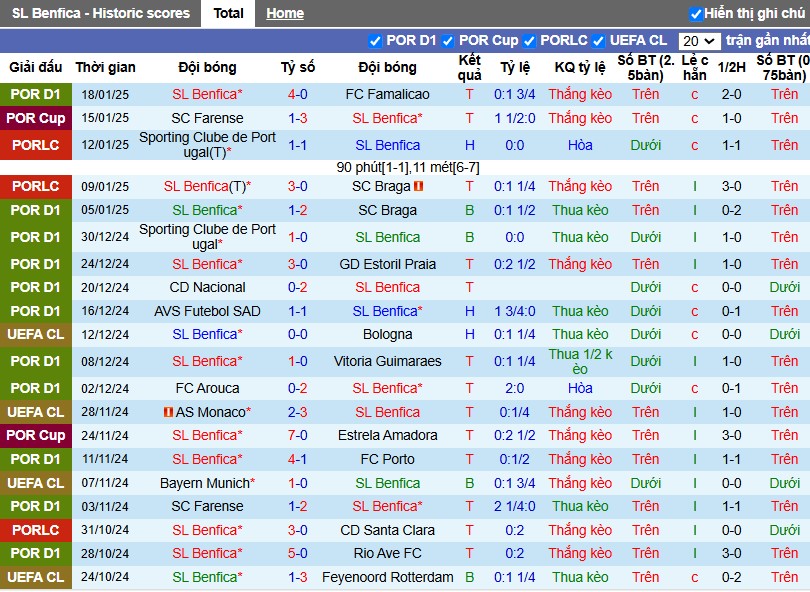The width and height of the screenshot is (810, 592).
Task: Select the SL Benfica - Historic scores title
Action: tap(101, 13)
